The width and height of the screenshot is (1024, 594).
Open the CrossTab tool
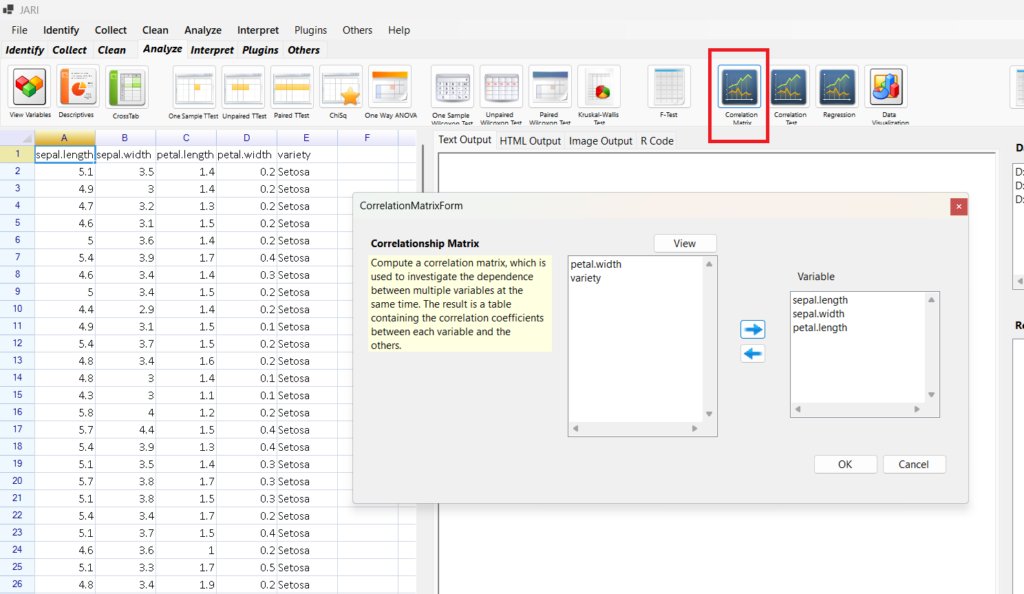click(x=126, y=88)
